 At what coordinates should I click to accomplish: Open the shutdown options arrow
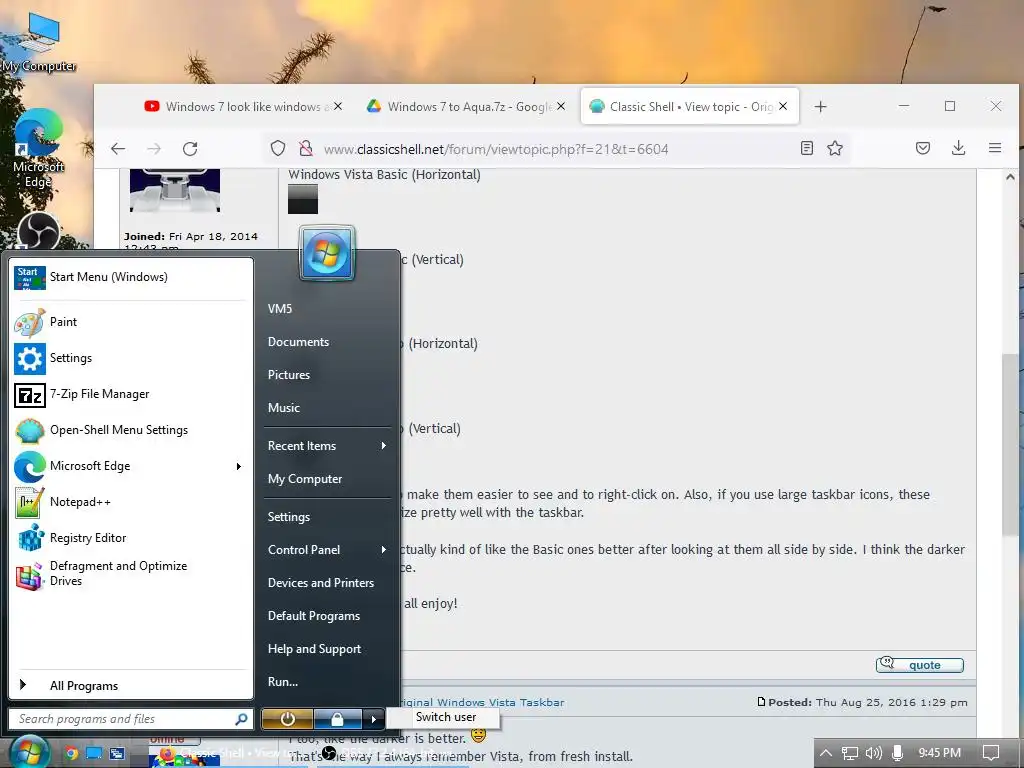(373, 719)
